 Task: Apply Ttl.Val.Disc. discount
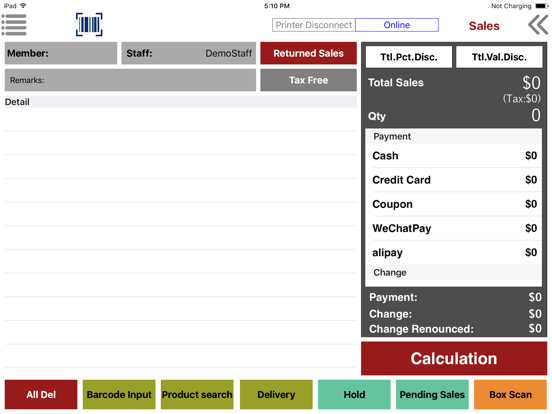499,57
